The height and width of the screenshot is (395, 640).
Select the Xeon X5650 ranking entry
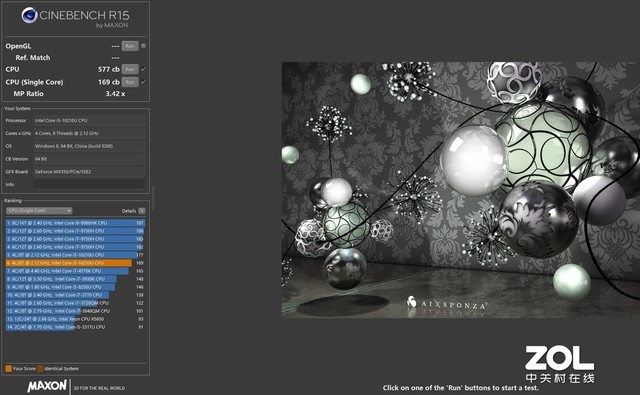pyautogui.click(x=75, y=319)
